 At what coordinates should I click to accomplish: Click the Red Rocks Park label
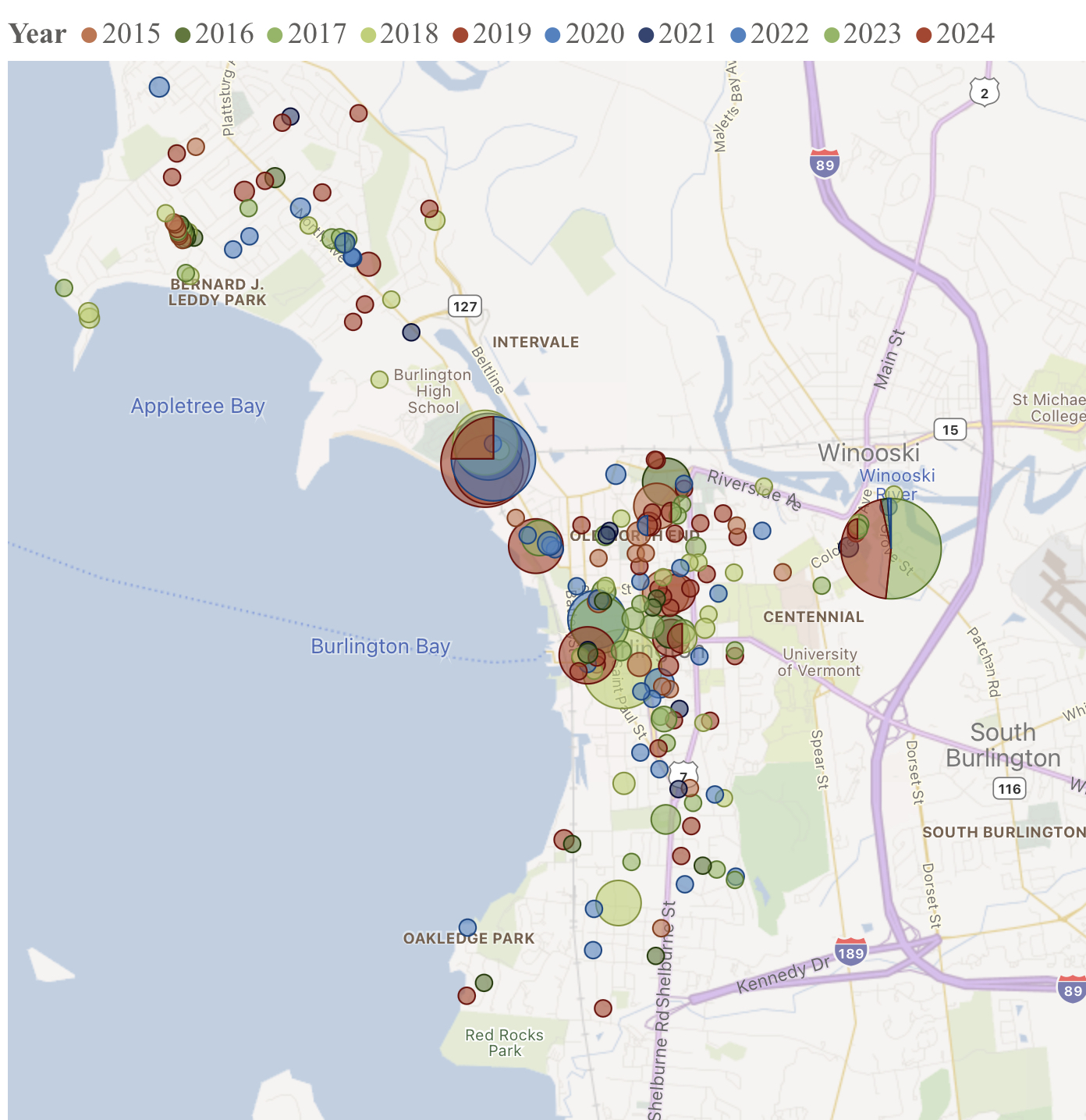coord(504,1043)
